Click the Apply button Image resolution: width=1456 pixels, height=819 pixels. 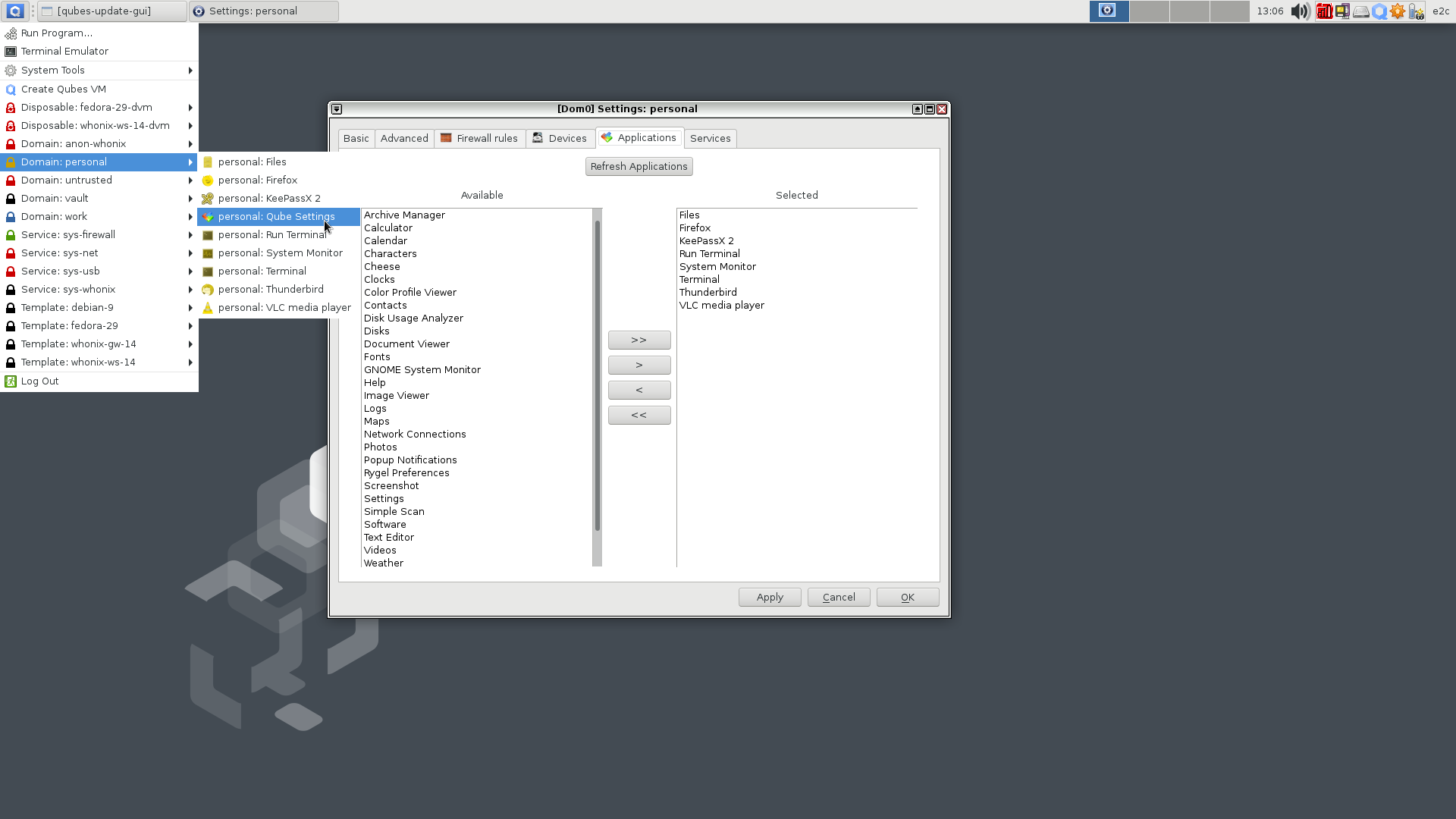(x=769, y=597)
